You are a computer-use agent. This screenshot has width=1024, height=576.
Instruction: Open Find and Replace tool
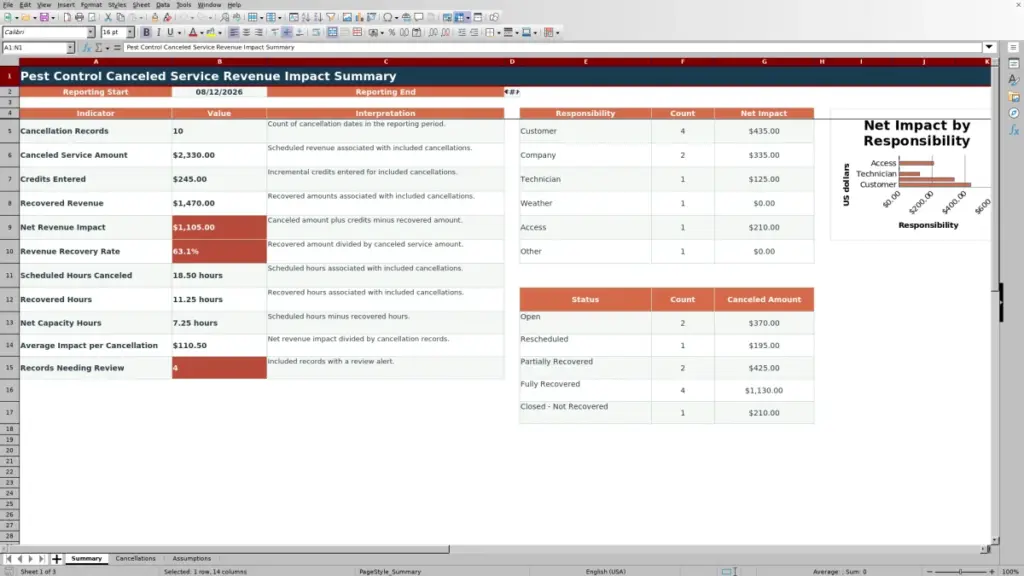pyautogui.click(x=225, y=18)
